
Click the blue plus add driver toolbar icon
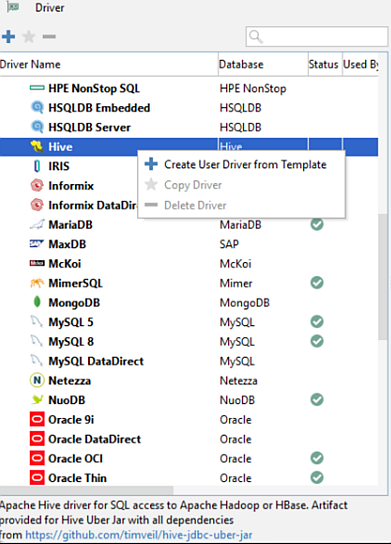(8, 36)
